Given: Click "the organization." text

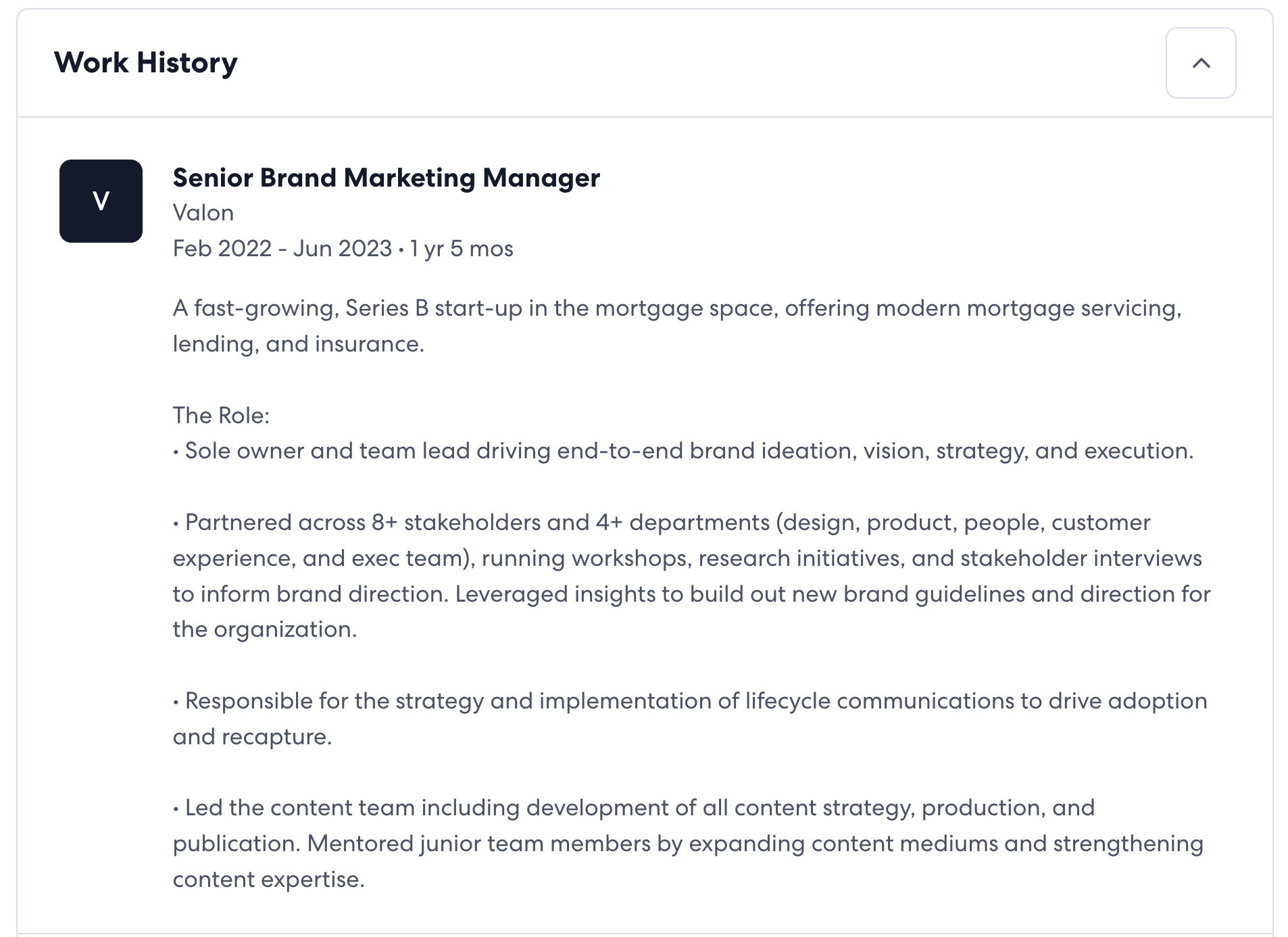Looking at the screenshot, I should (265, 629).
